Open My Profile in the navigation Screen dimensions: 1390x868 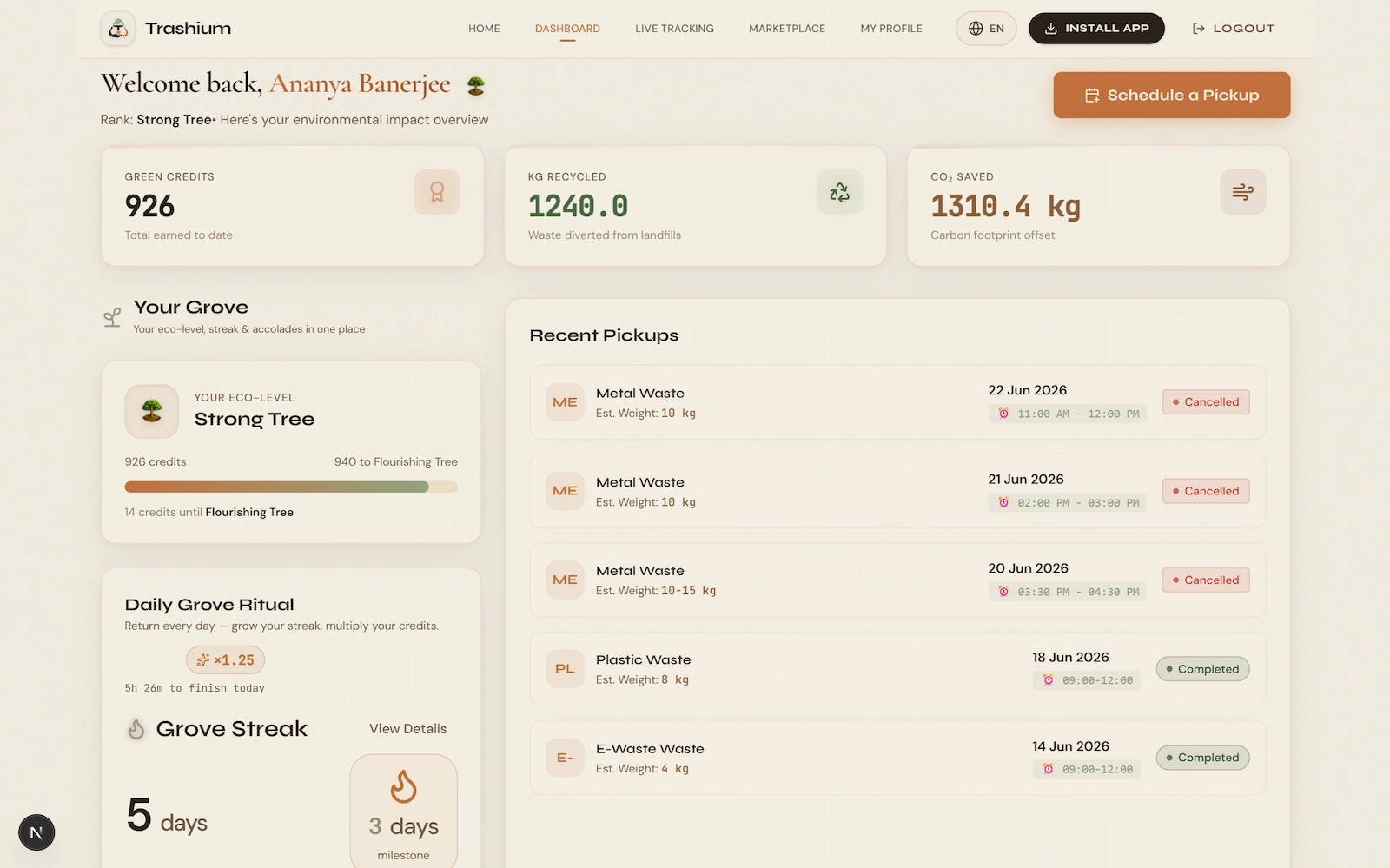pos(891,29)
